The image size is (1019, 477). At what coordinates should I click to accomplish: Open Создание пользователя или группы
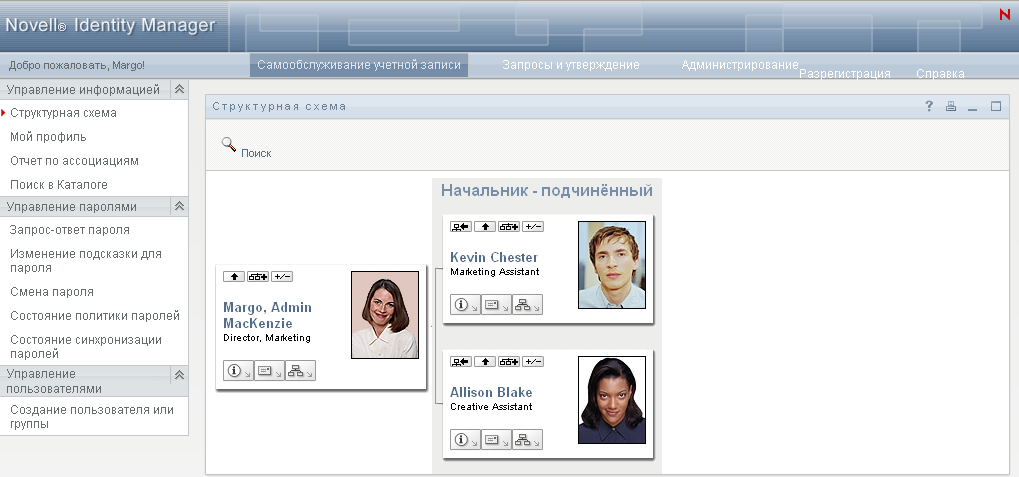(92, 417)
